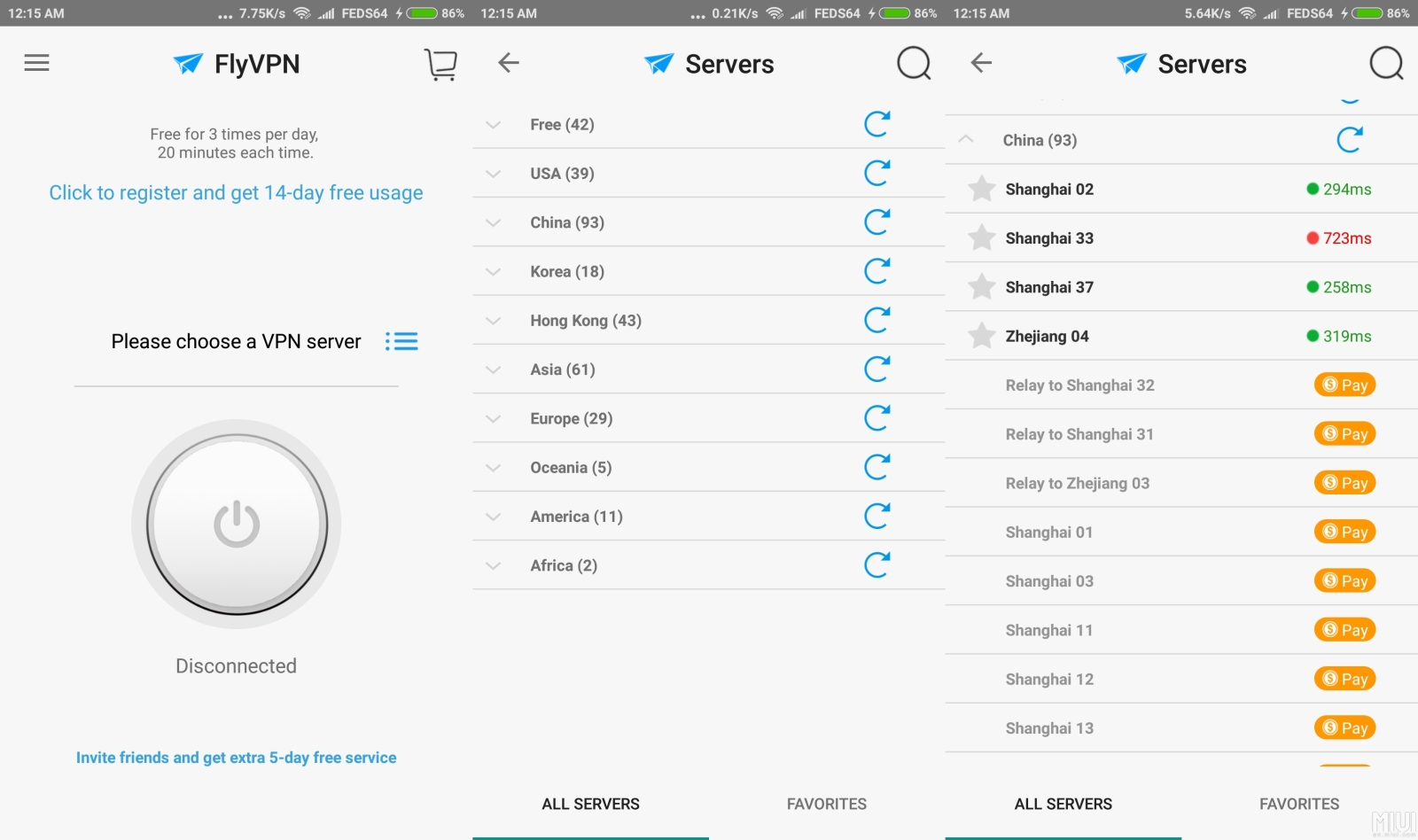
Task: Open 'Invite friends and get extra 5-day free service'
Action: 236,758
